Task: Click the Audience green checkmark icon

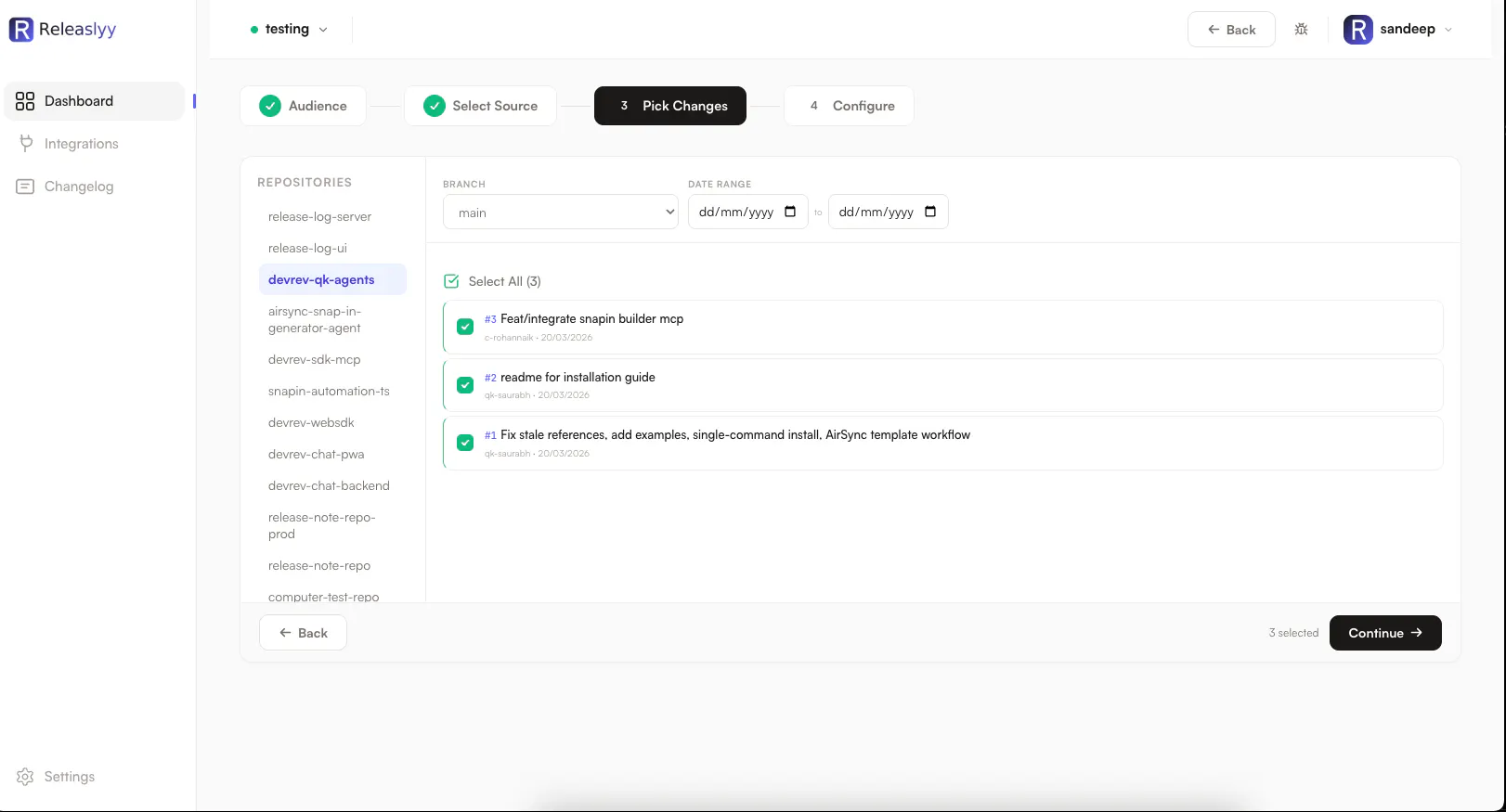Action: (x=270, y=106)
